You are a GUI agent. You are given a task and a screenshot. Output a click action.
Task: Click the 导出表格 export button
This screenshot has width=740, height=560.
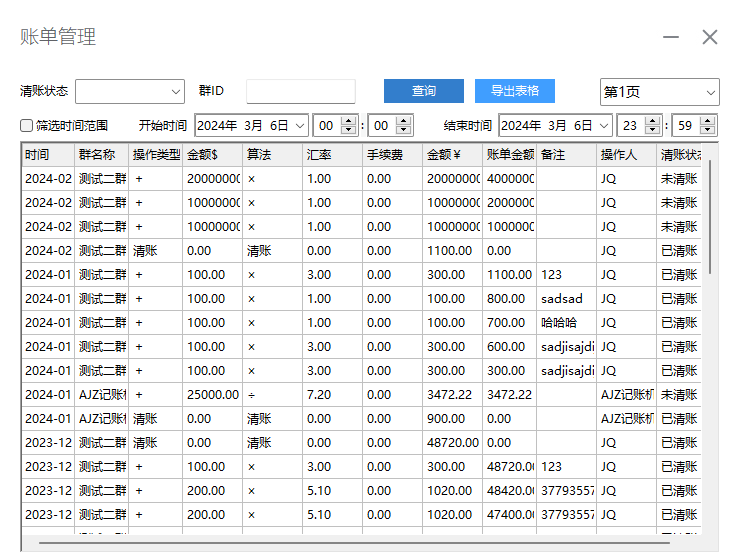click(x=514, y=91)
